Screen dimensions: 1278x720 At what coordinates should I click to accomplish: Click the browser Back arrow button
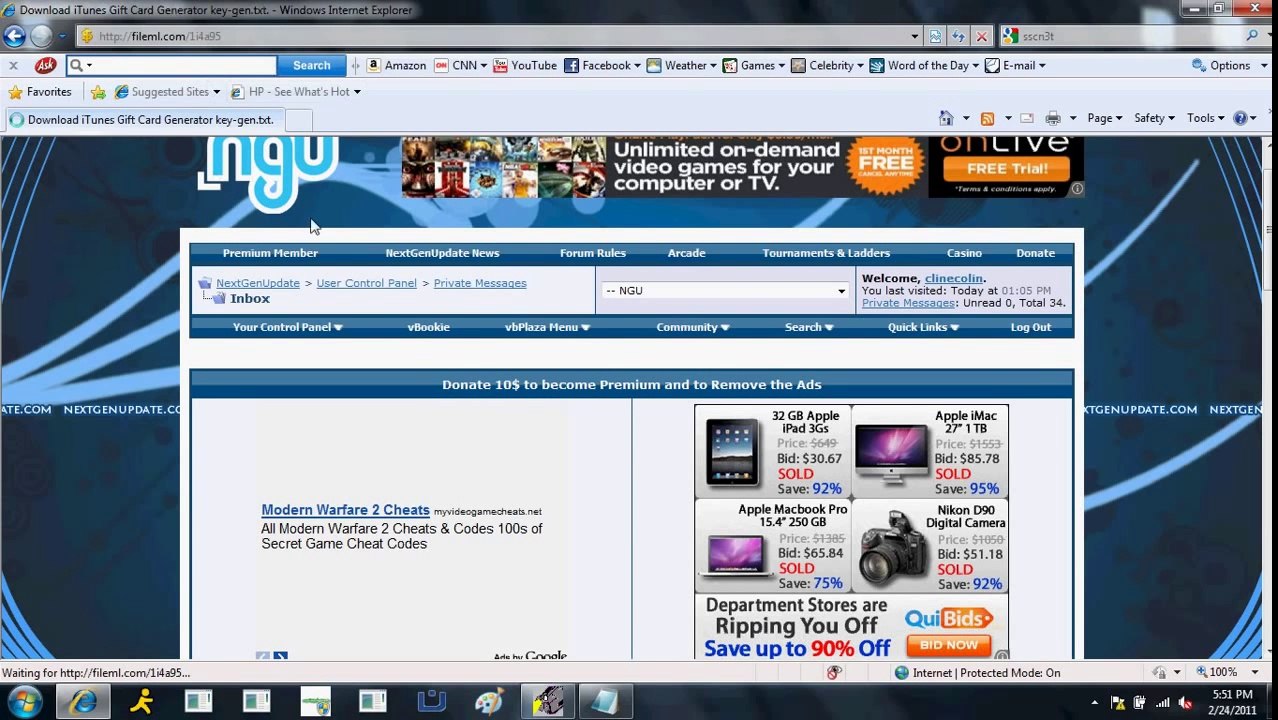[14, 36]
